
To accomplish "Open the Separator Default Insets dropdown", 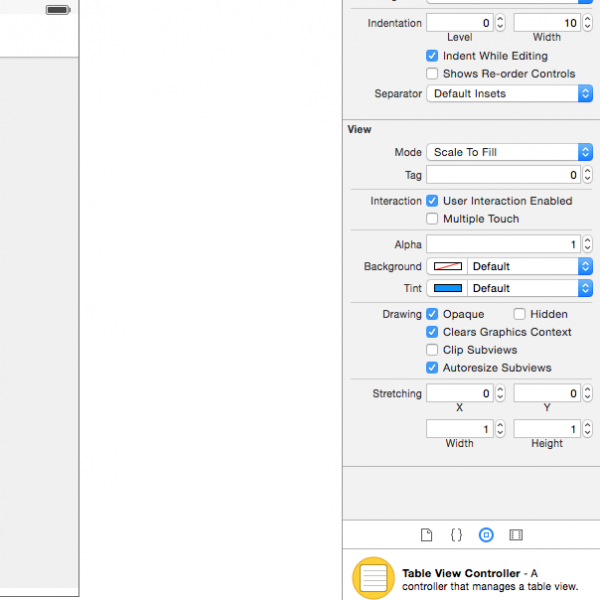I will 509,93.
